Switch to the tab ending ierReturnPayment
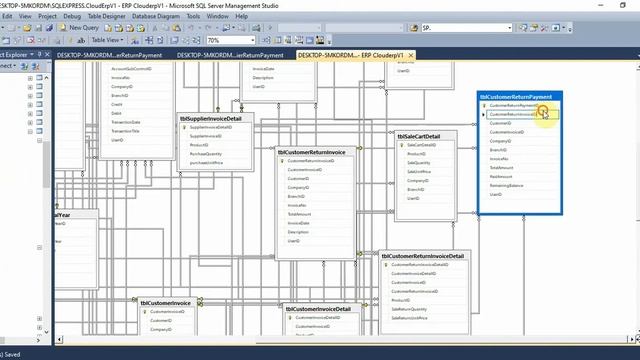 tap(230, 55)
